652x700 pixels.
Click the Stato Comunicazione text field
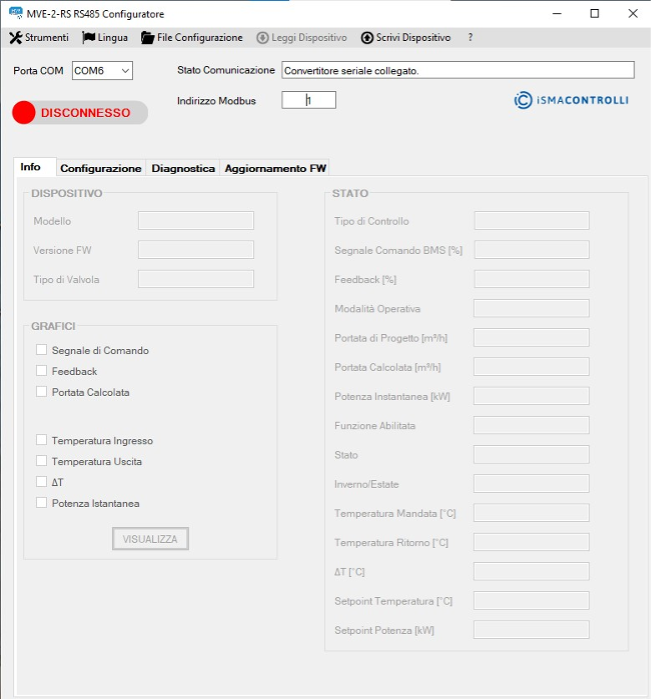click(457, 71)
